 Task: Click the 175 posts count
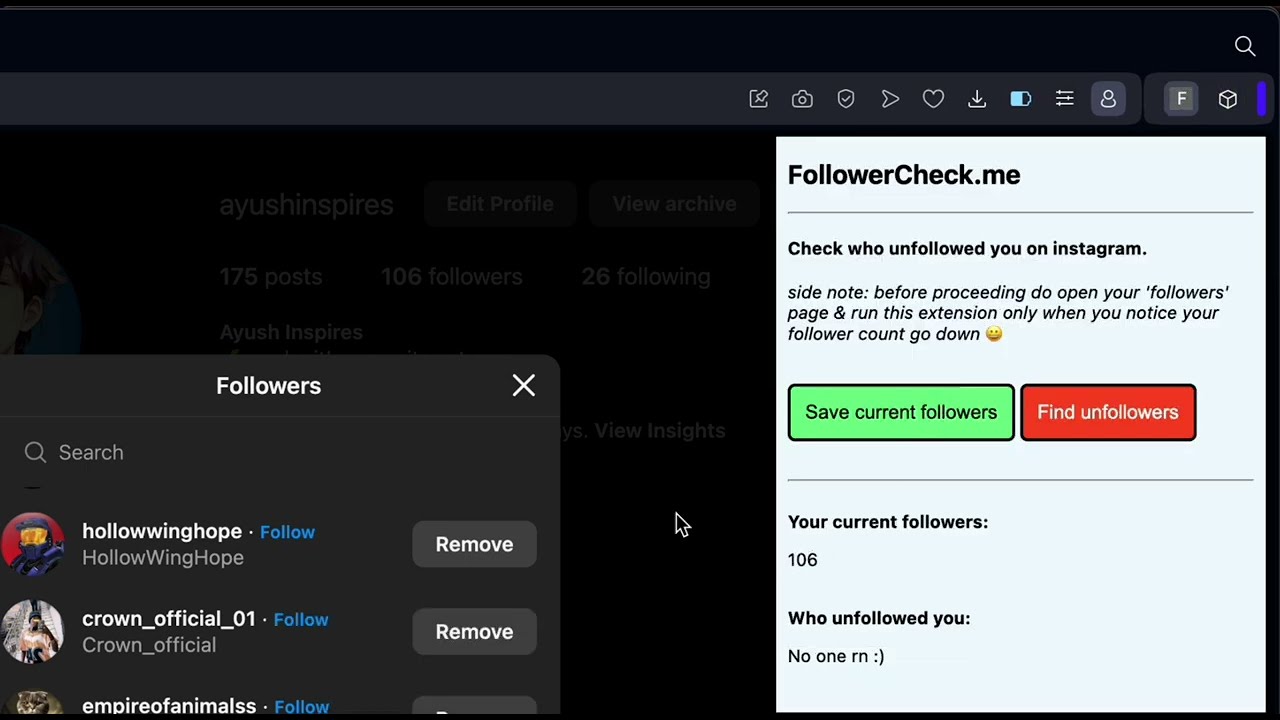coord(271,277)
